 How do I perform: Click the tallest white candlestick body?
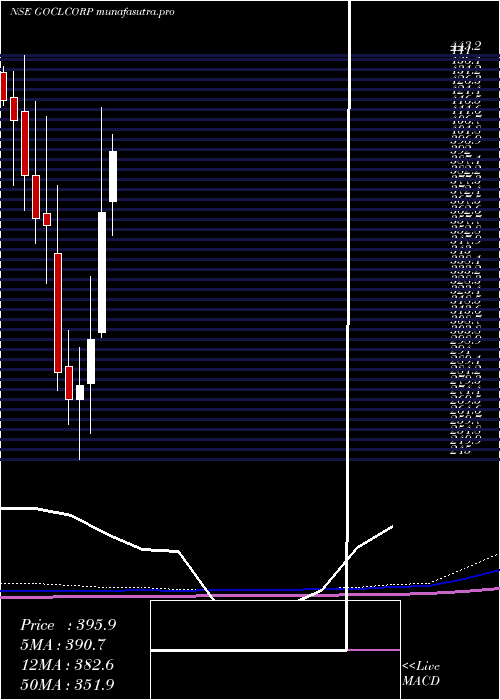click(x=102, y=272)
